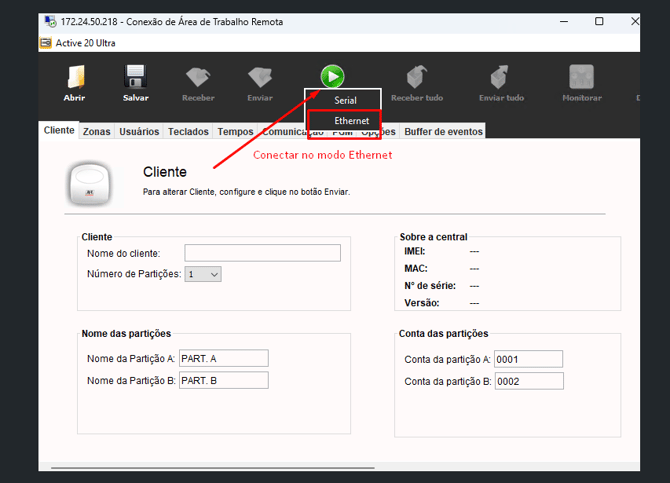This screenshot has height=483, width=670.
Task: Click the Nome do cliente text field
Action: pyautogui.click(x=262, y=253)
